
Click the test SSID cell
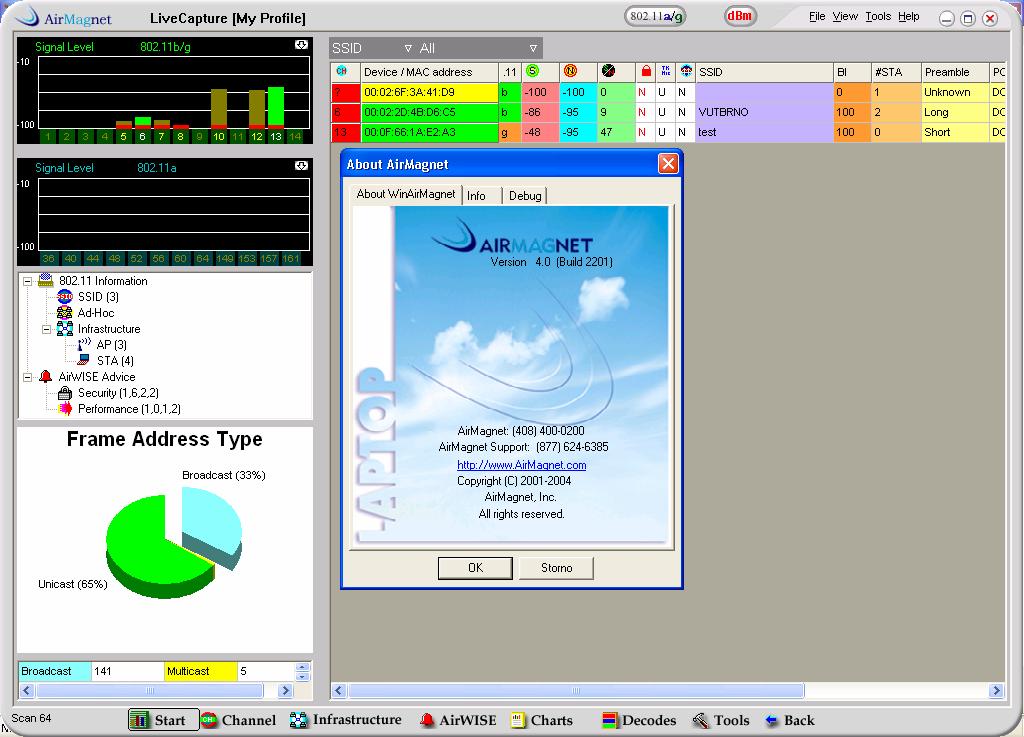pyautogui.click(x=764, y=133)
